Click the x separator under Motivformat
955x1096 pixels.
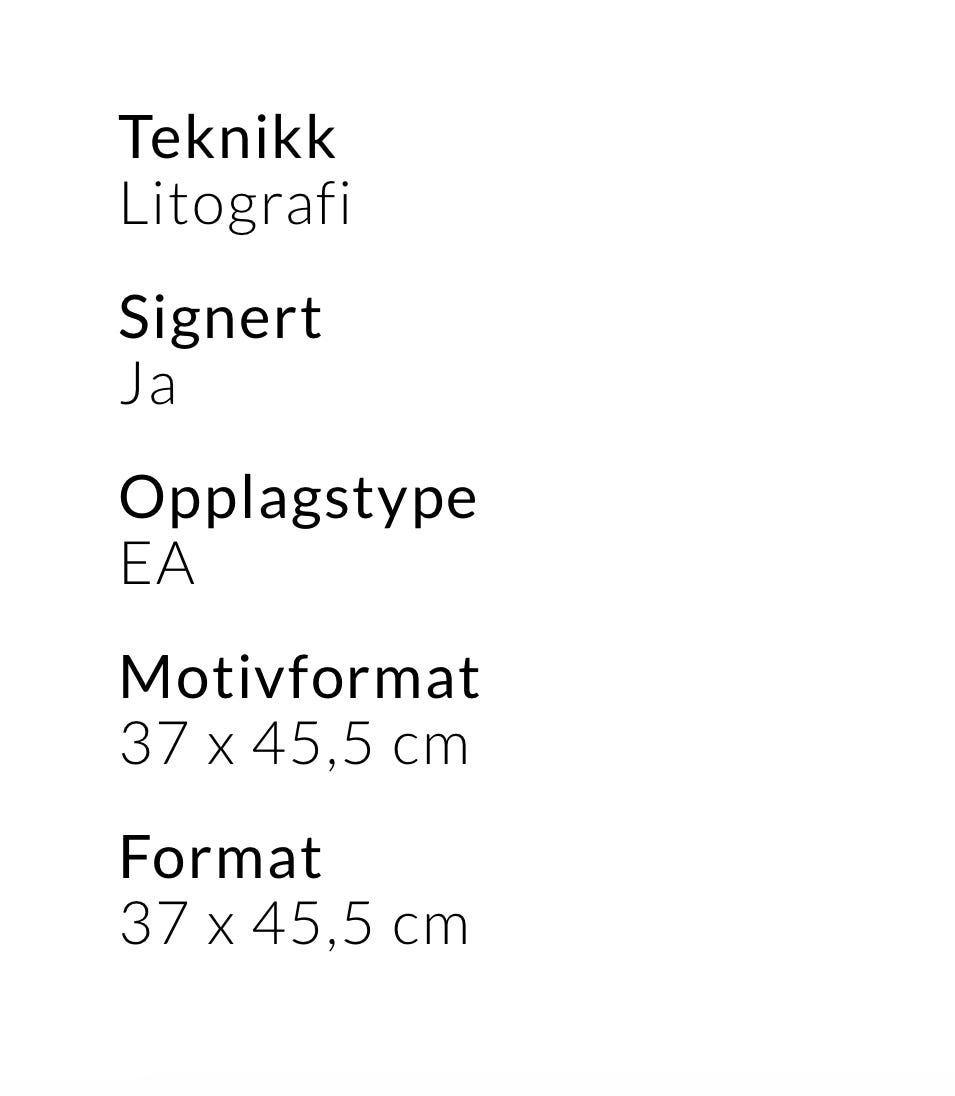click(x=220, y=748)
